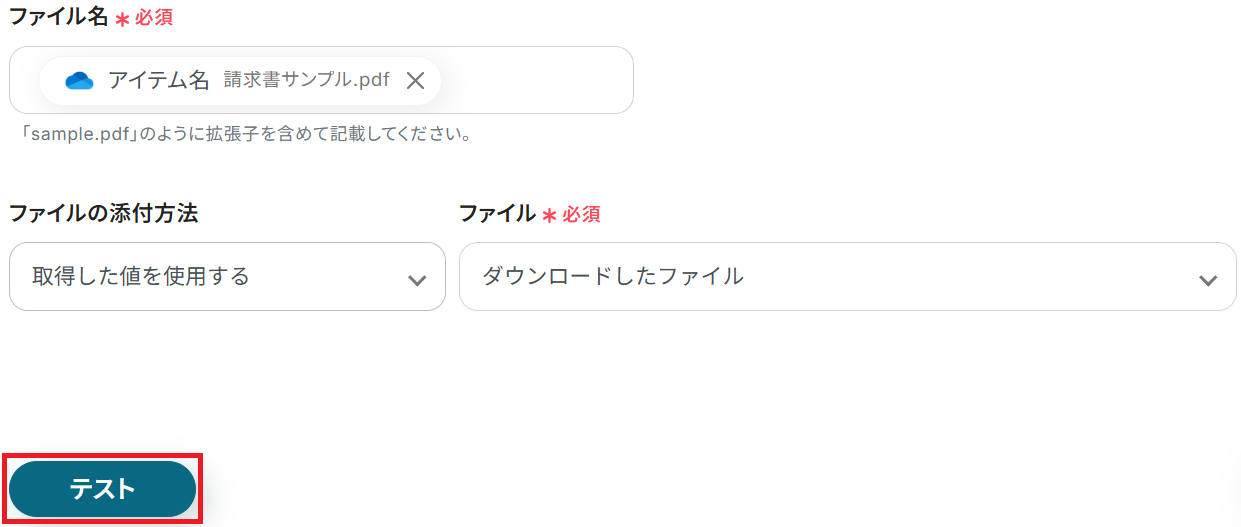Click the ファイルの添付方法 label
This screenshot has height=527, width=1241.
(103, 213)
